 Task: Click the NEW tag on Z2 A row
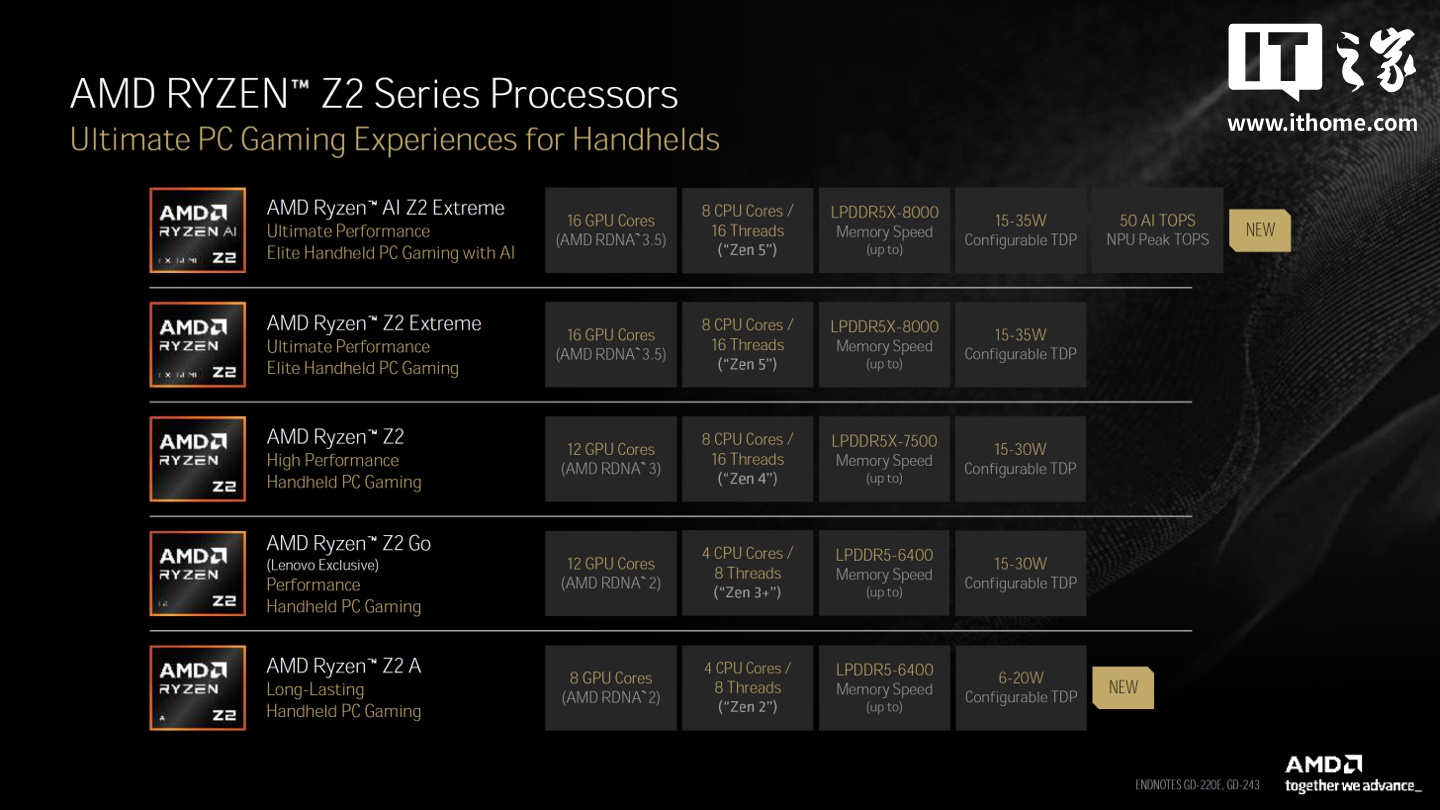1123,688
